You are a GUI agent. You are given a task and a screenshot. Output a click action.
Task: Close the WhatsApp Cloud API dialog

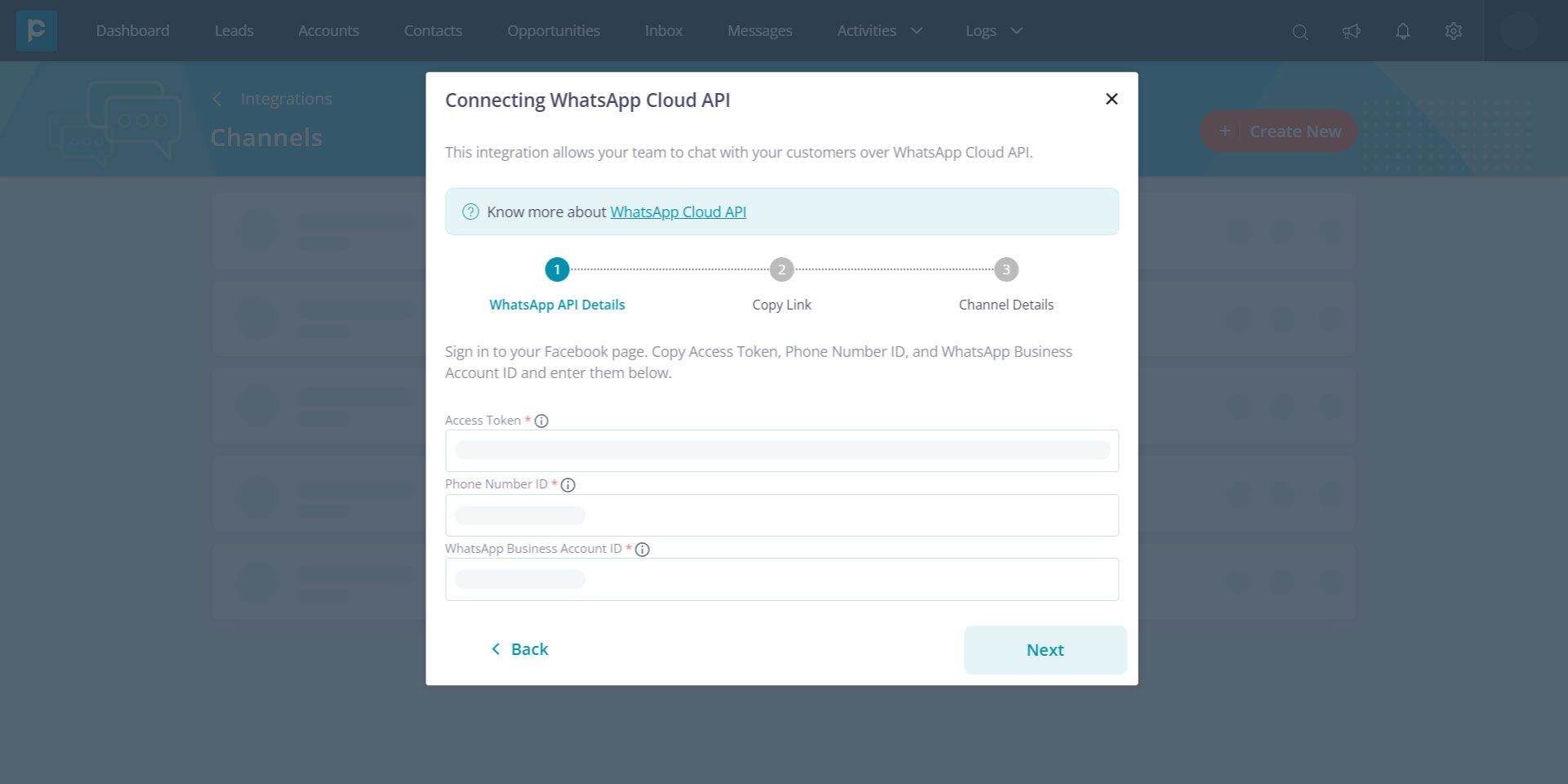(1111, 99)
